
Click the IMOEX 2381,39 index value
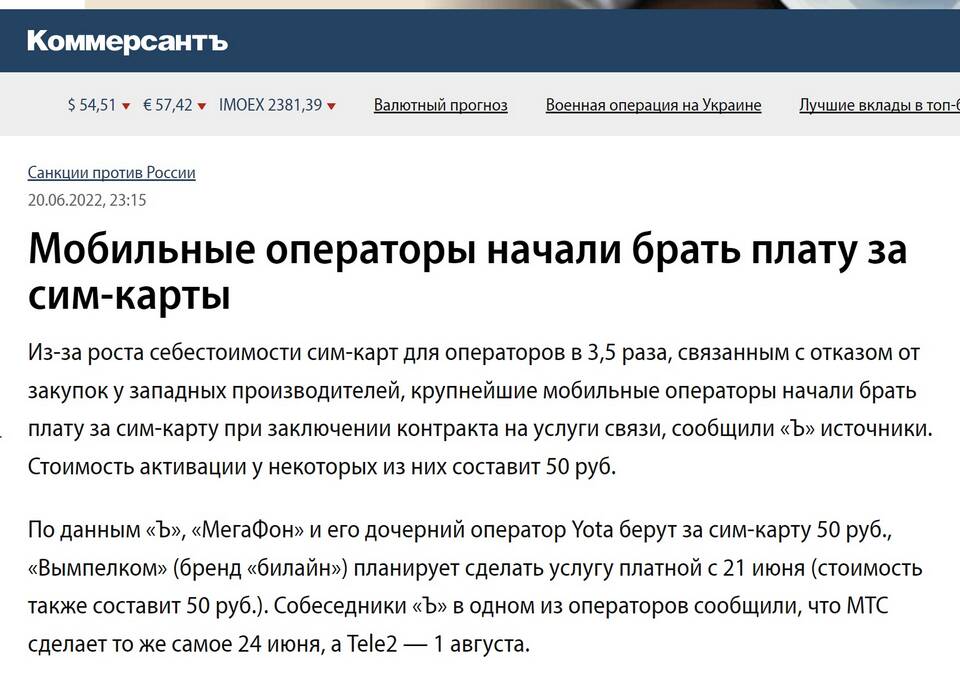(x=271, y=105)
